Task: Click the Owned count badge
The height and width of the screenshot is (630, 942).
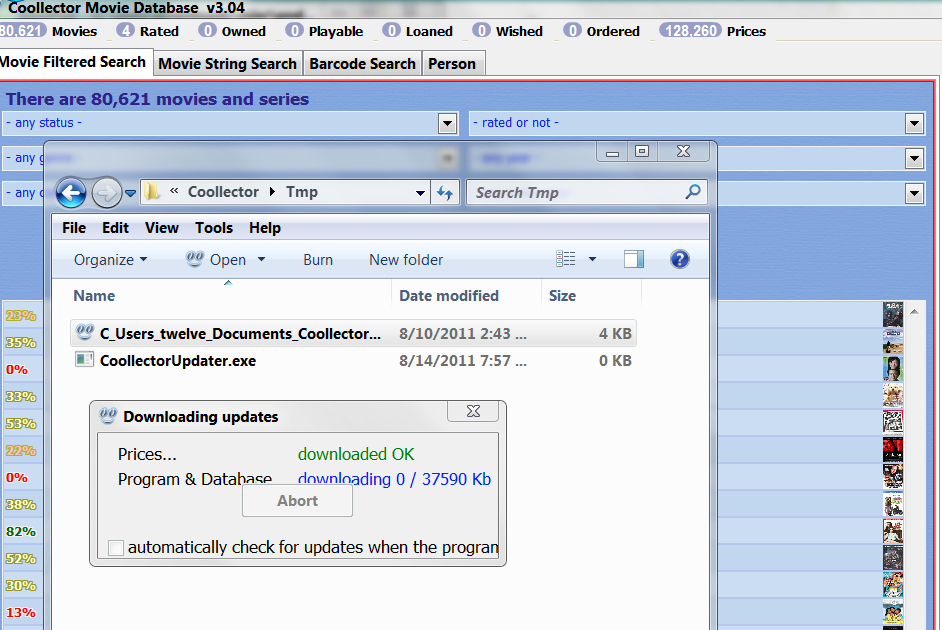Action: (x=207, y=31)
